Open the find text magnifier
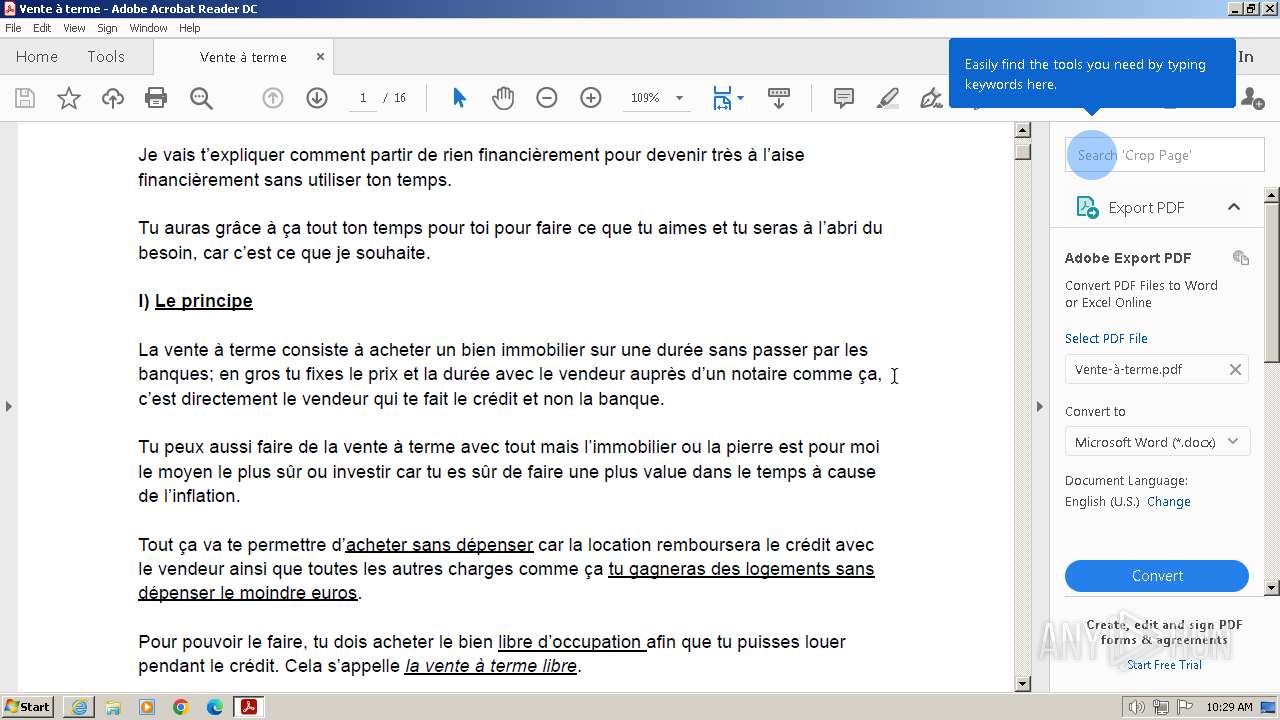 coord(201,98)
